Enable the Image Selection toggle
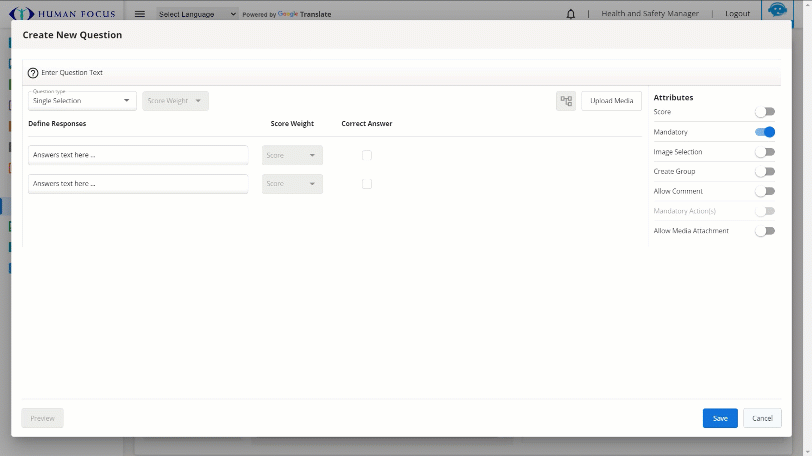The image size is (812, 456). pyautogui.click(x=764, y=152)
